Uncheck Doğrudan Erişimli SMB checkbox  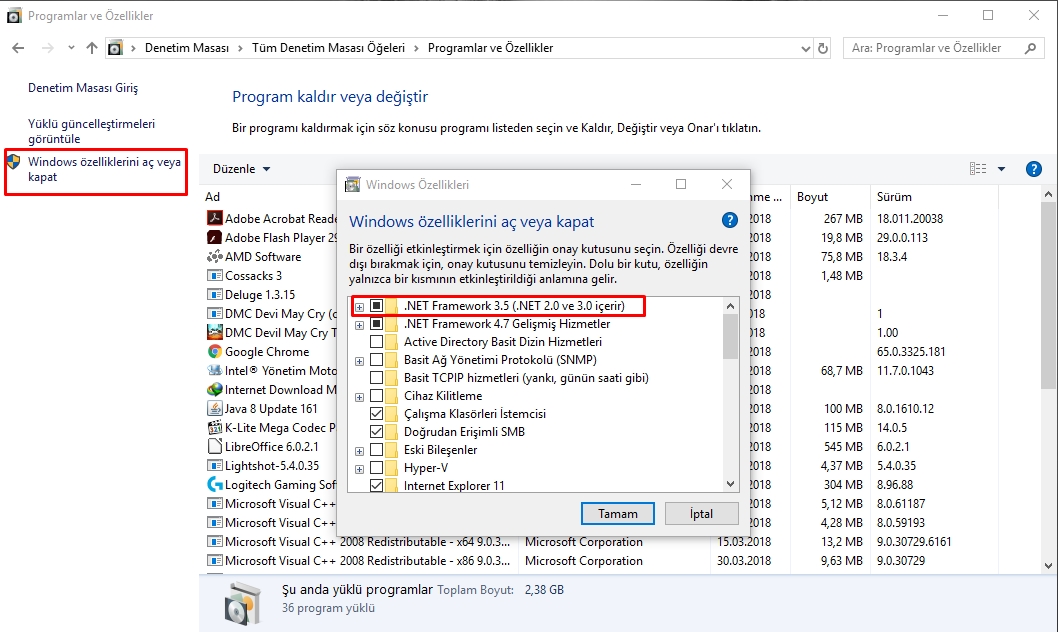pyautogui.click(x=377, y=432)
